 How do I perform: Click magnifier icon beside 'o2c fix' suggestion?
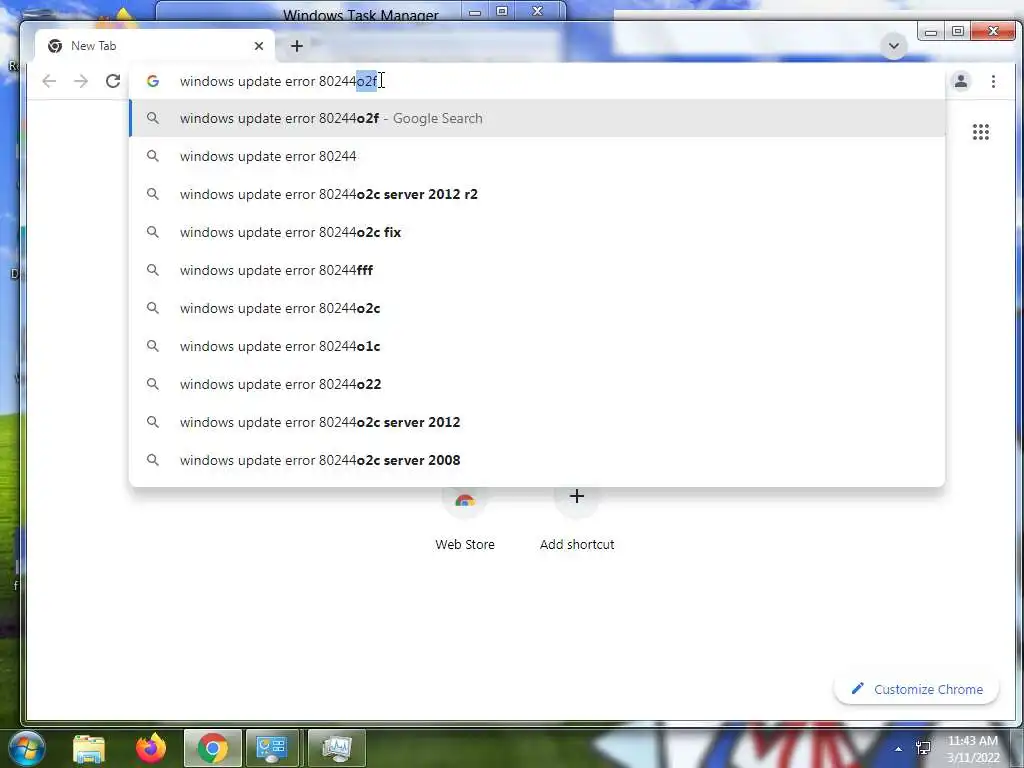tap(152, 232)
